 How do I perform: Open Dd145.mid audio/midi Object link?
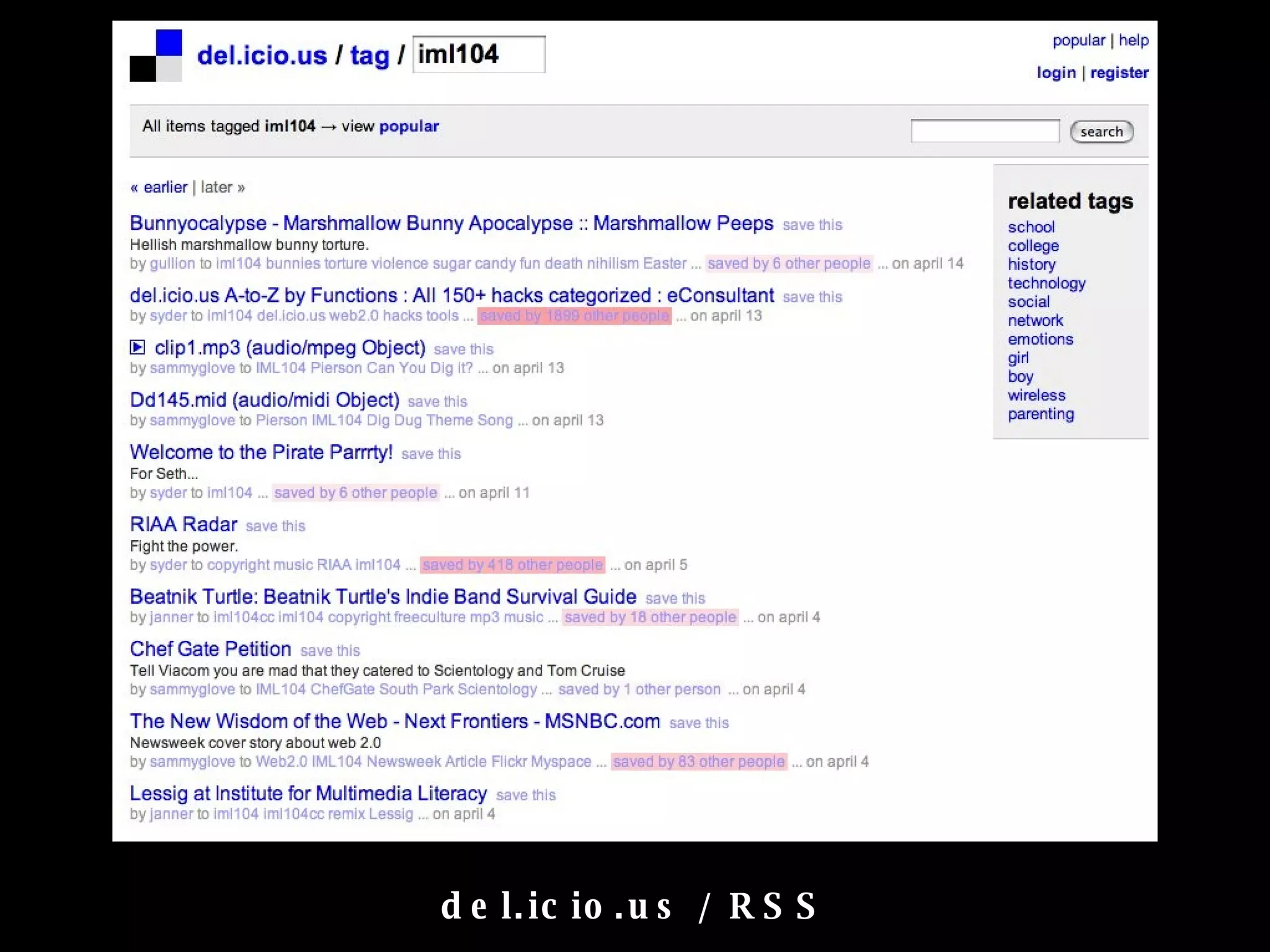point(265,400)
